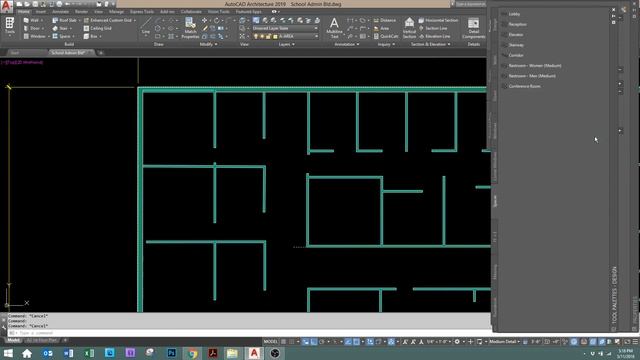Screen dimensions: 640x360
Task: Select Vertical Section tool
Action: (x=409, y=28)
